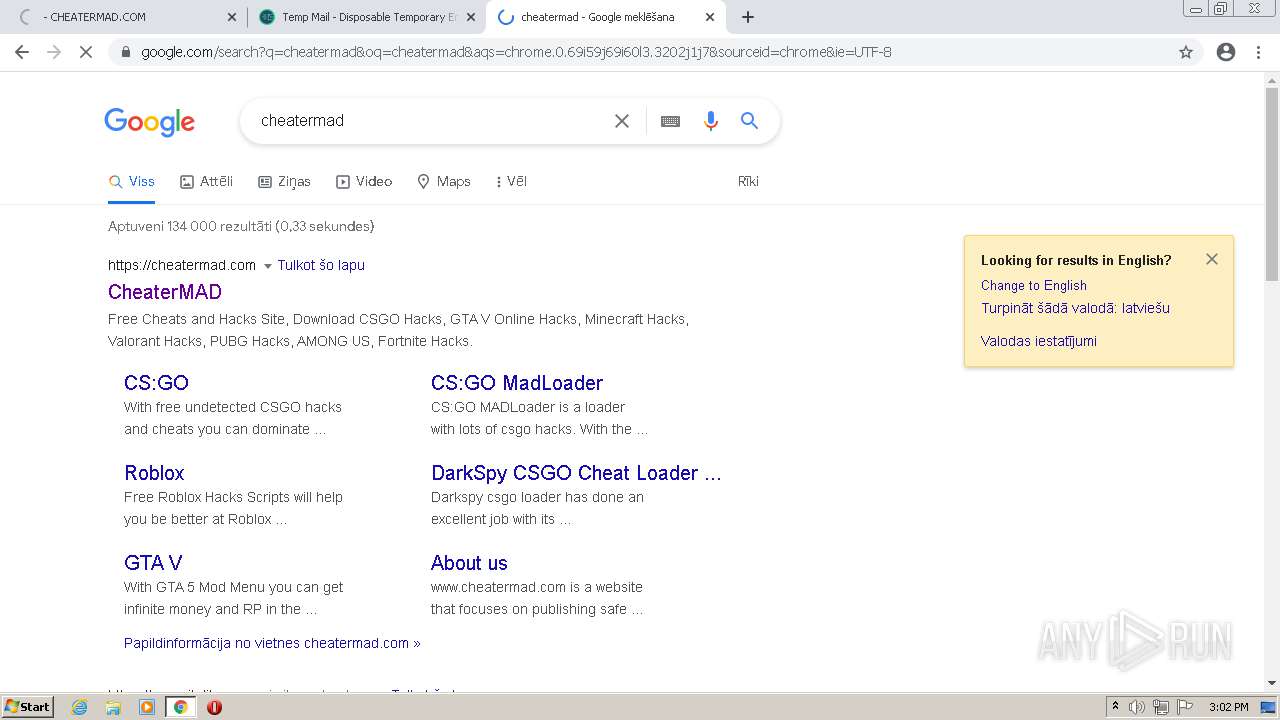Click the page vertical scrollbar thumb
This screenshot has width=1280, height=720.
click(1272, 183)
